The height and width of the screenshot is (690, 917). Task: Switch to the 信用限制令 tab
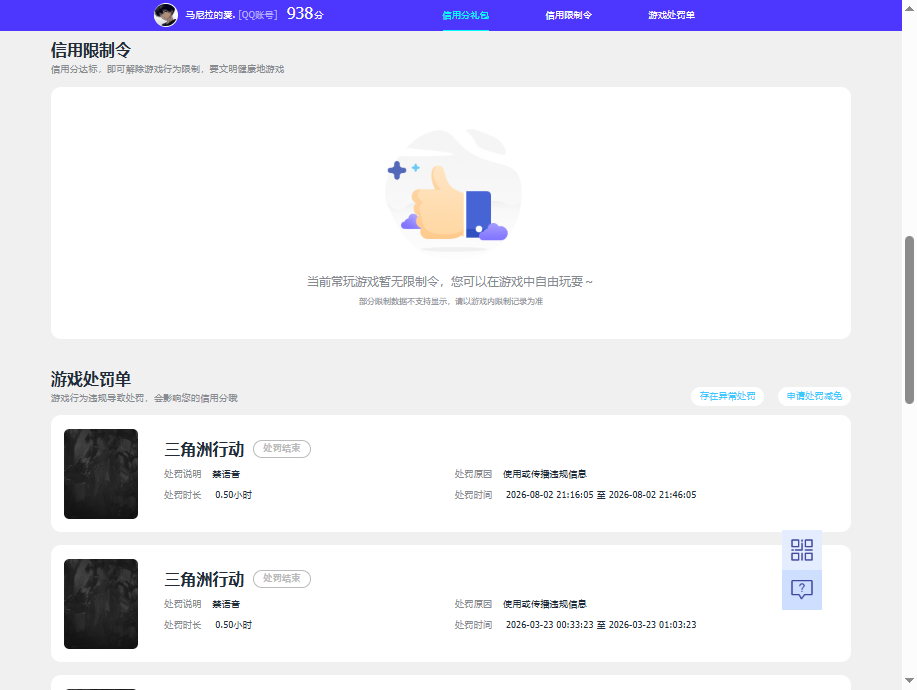[568, 15]
